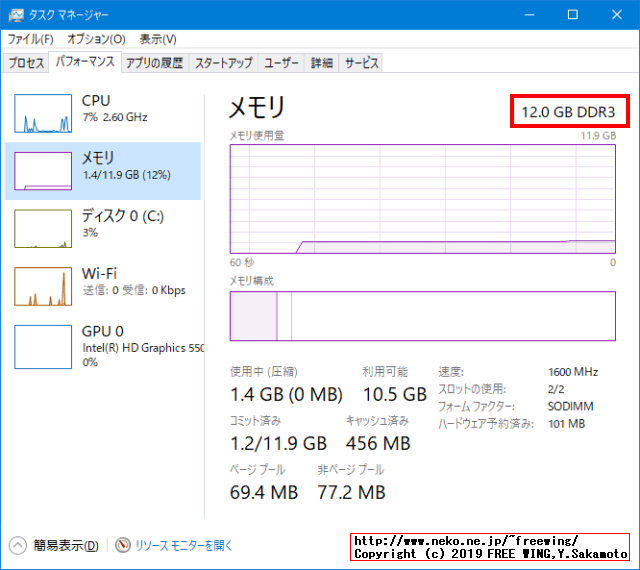The image size is (640, 570).
Task: Click the キャッシュ済み label
Action: pos(378,421)
